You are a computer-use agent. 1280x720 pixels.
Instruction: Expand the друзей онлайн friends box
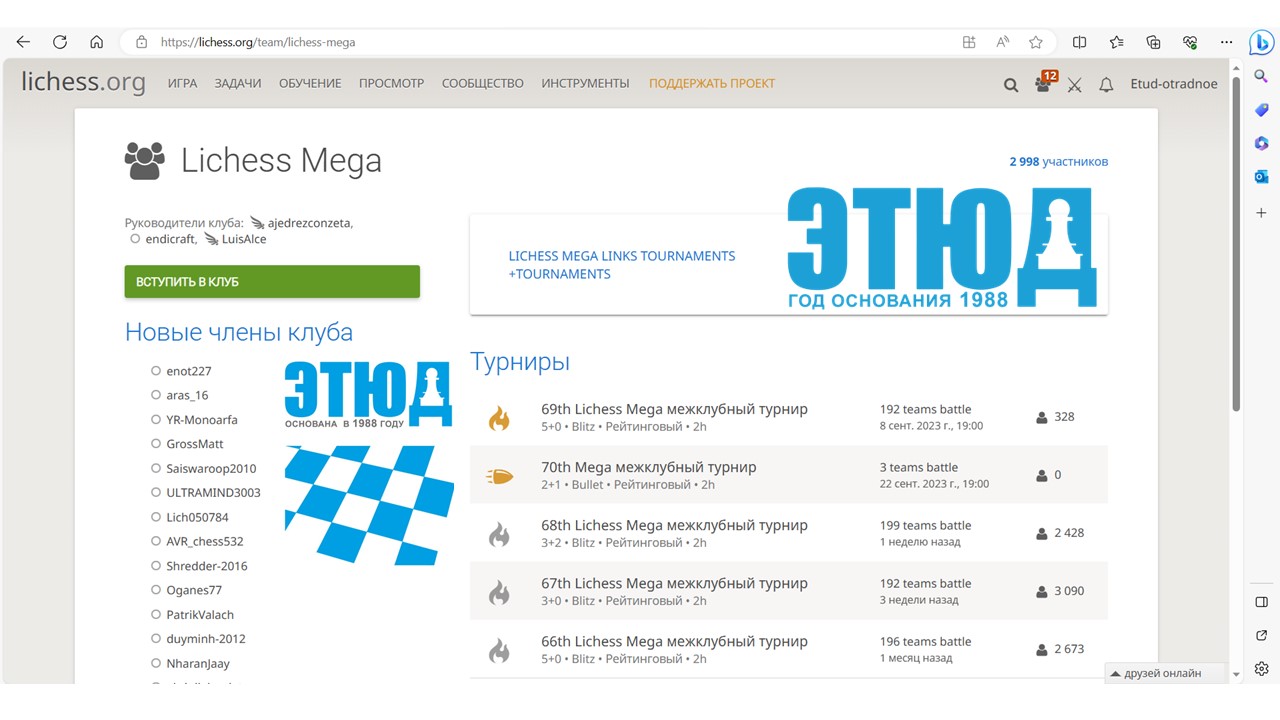1165,673
